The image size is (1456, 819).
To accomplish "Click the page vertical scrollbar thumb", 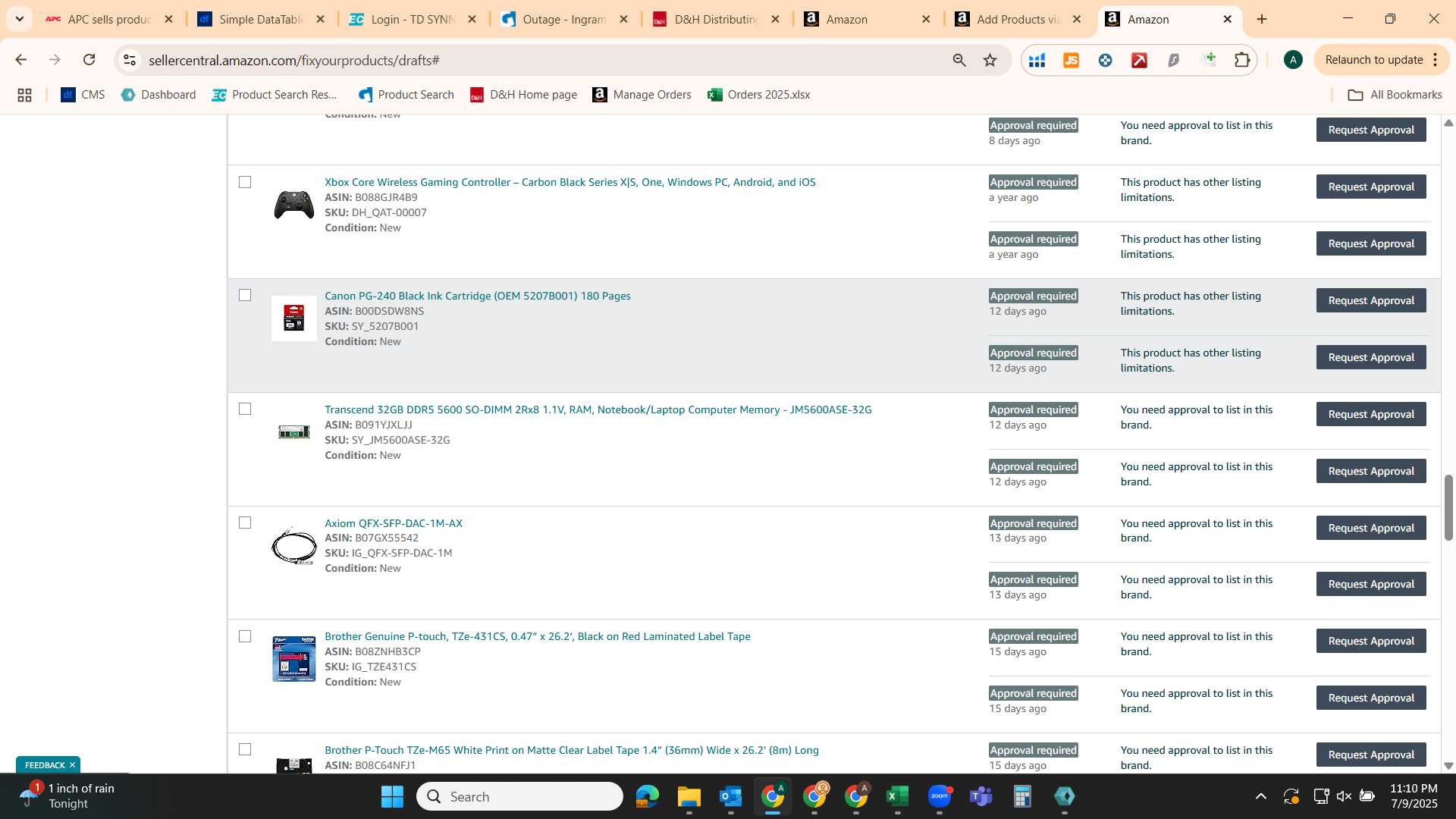I will 1448,507.
